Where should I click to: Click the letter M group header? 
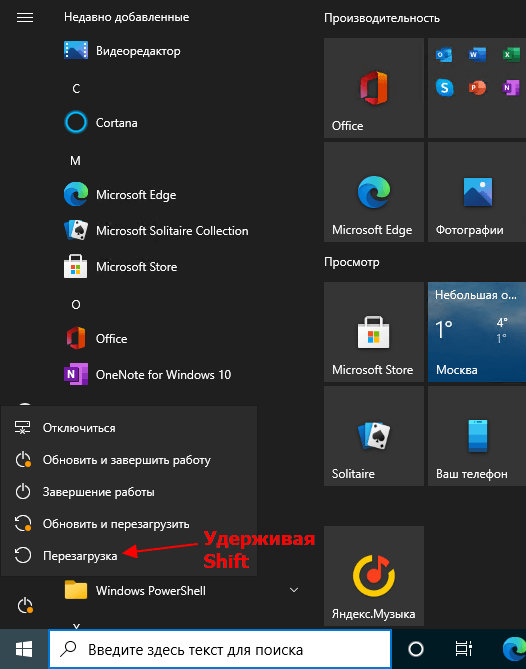(75, 161)
